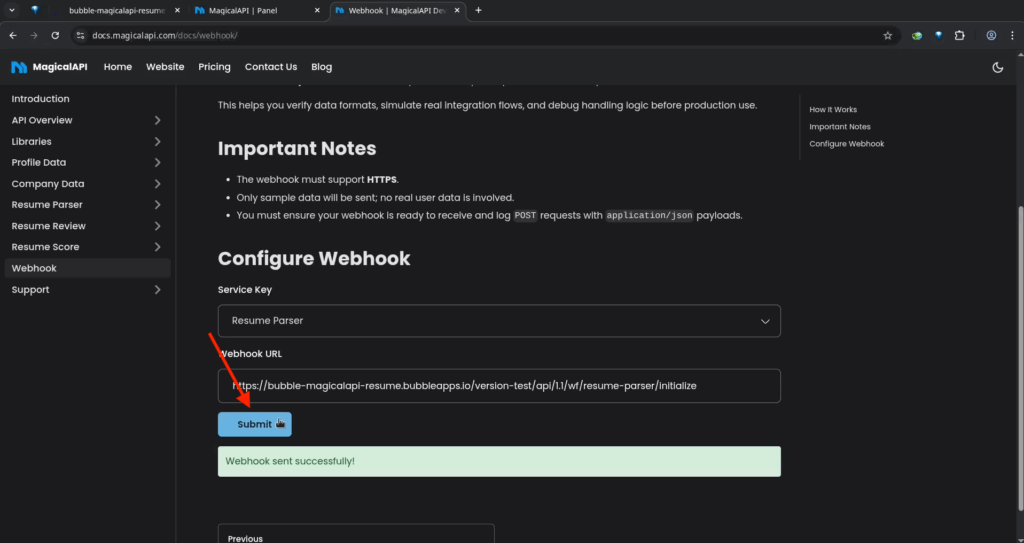Screen dimensions: 1024x543
Task: Jump to How It Works section
Action: tap(833, 110)
